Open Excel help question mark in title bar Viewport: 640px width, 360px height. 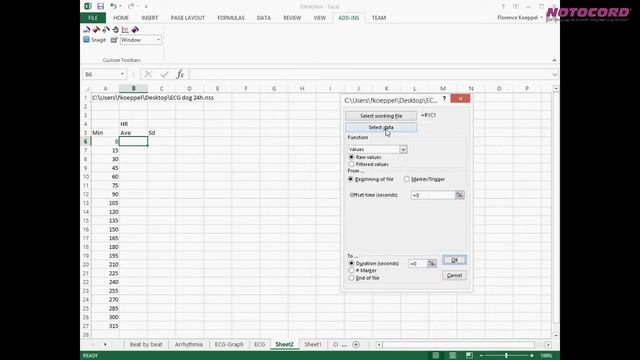click(x=503, y=6)
